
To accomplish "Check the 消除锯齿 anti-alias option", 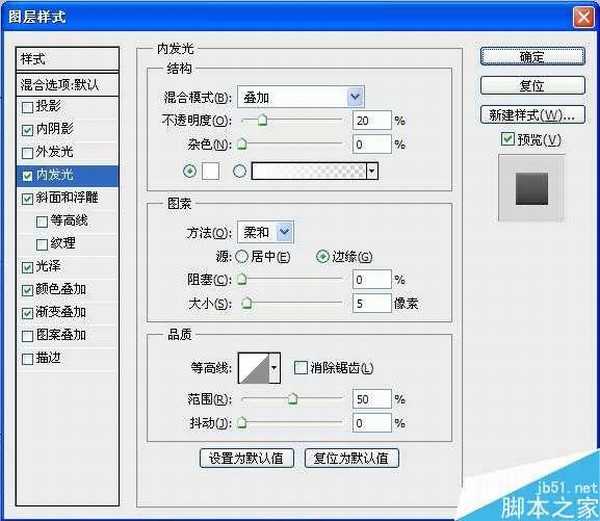I will [x=301, y=368].
